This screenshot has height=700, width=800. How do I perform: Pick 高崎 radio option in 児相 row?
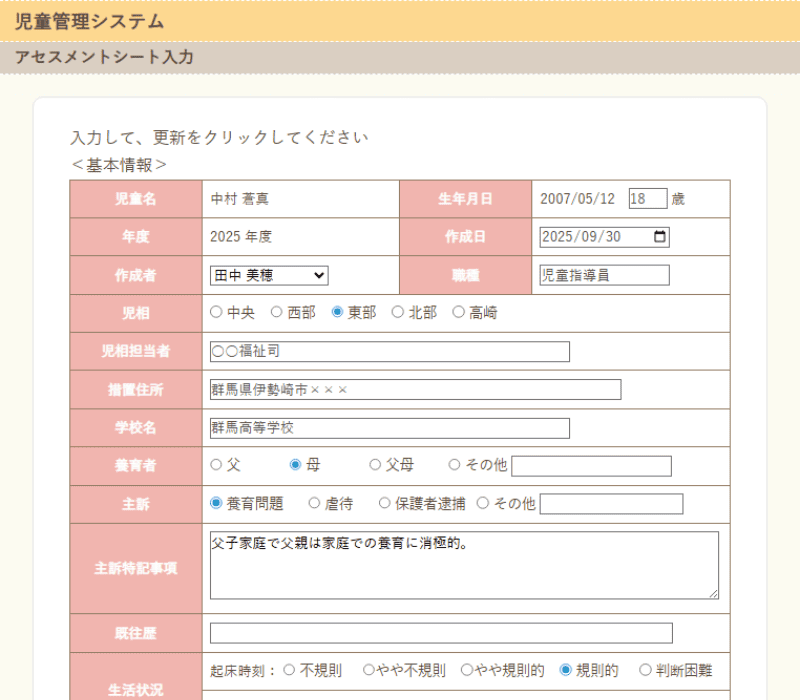459,312
